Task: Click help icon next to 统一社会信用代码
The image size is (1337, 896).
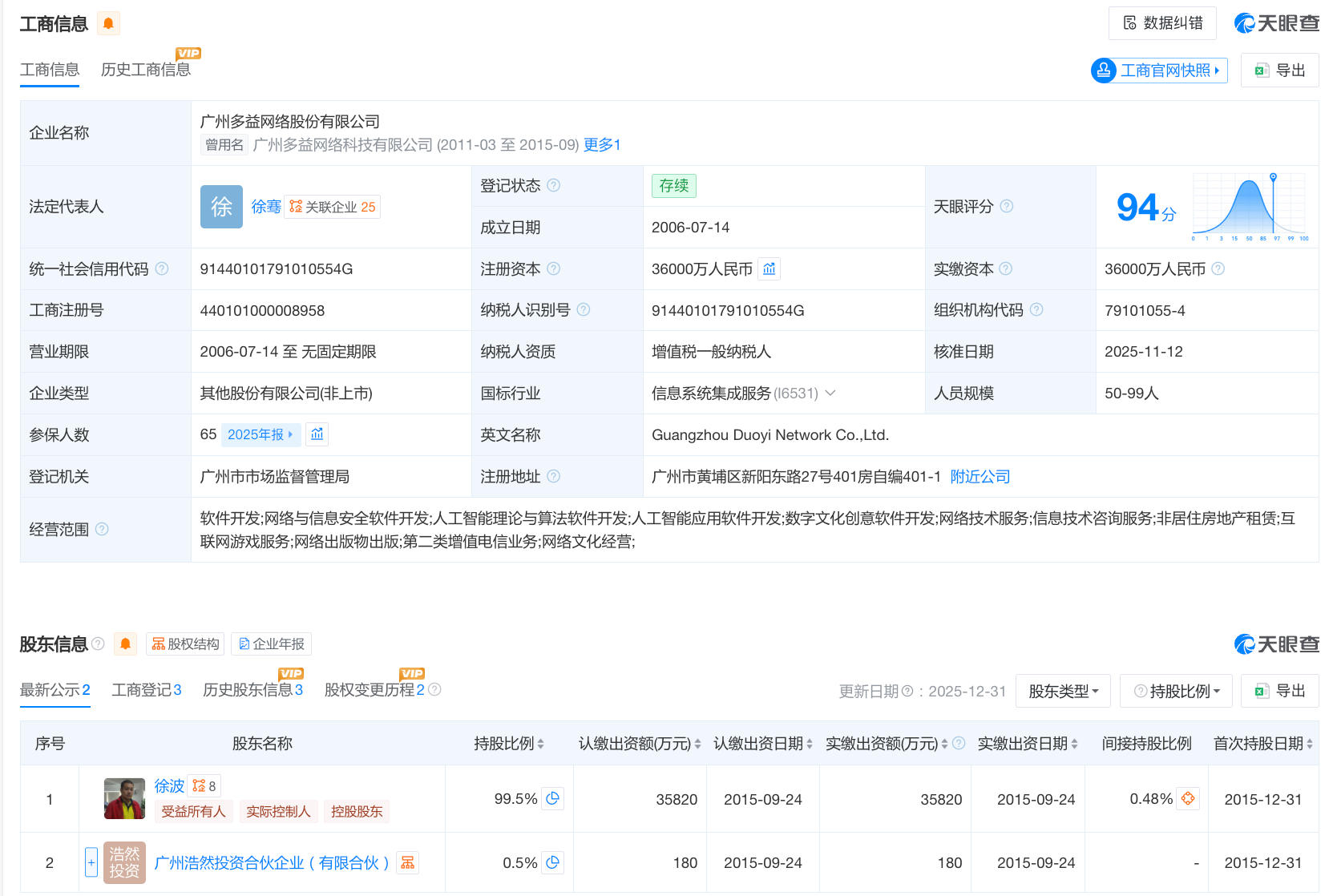Action: (x=161, y=268)
